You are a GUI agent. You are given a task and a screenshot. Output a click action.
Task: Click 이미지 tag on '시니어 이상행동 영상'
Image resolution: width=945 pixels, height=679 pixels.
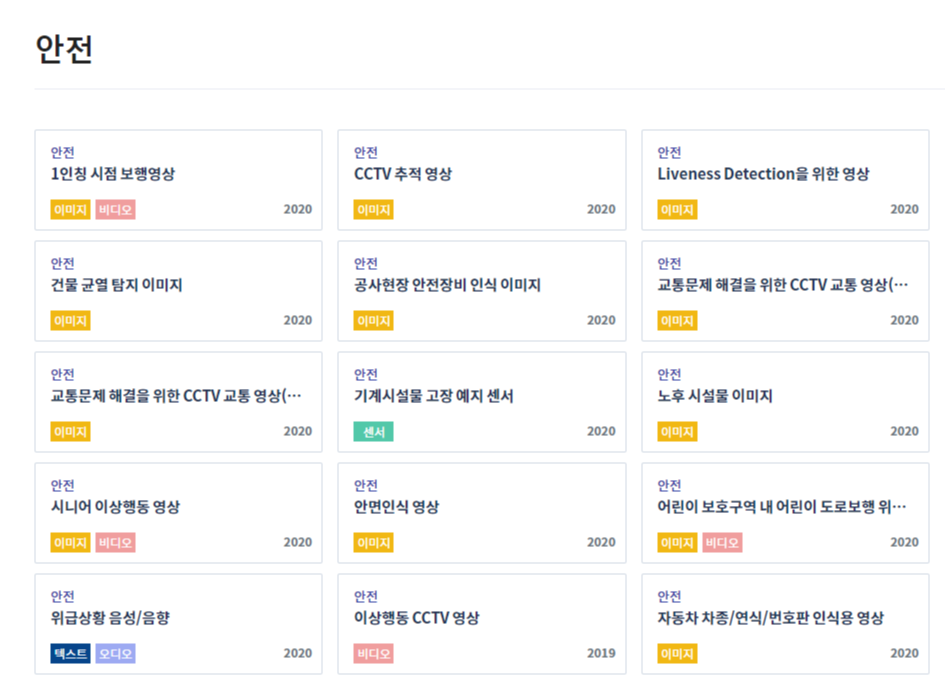tap(71, 542)
